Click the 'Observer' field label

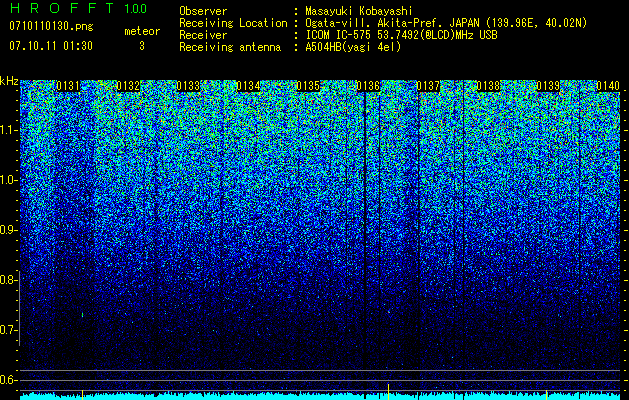coord(203,11)
